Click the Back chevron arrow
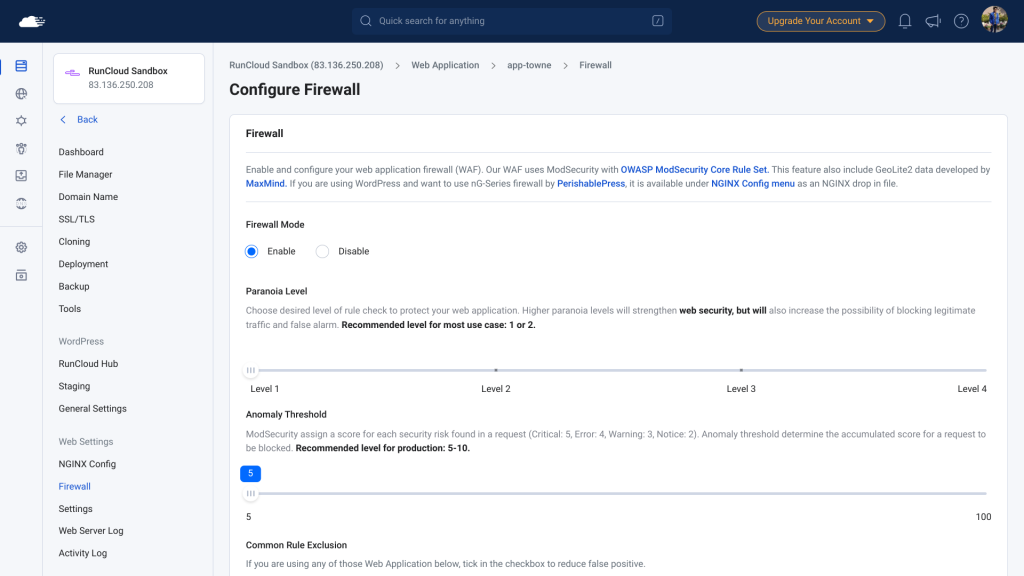 63,120
